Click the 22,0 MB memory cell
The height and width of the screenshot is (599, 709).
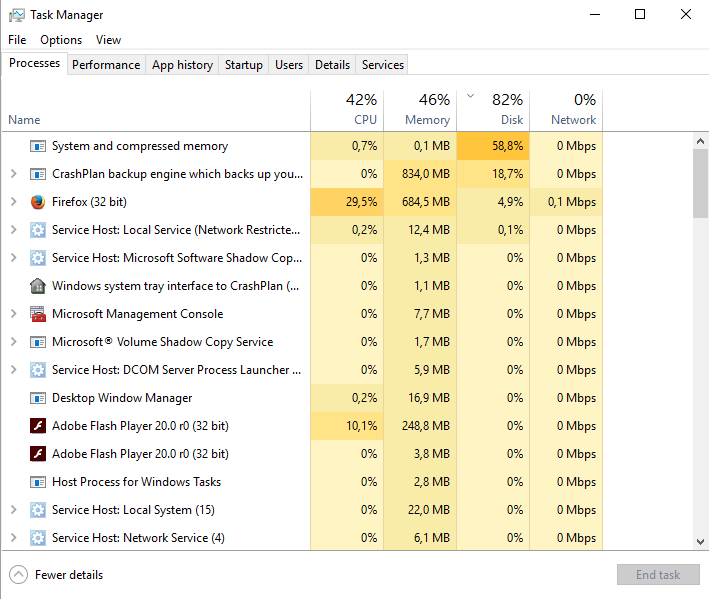(420, 510)
